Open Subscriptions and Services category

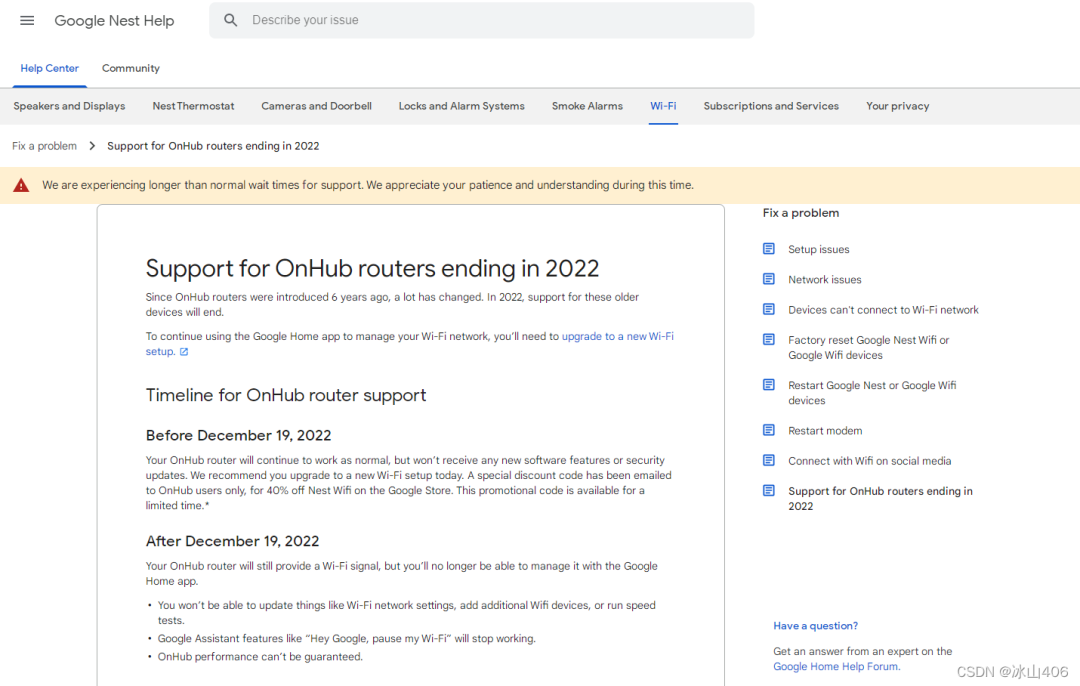coord(771,106)
